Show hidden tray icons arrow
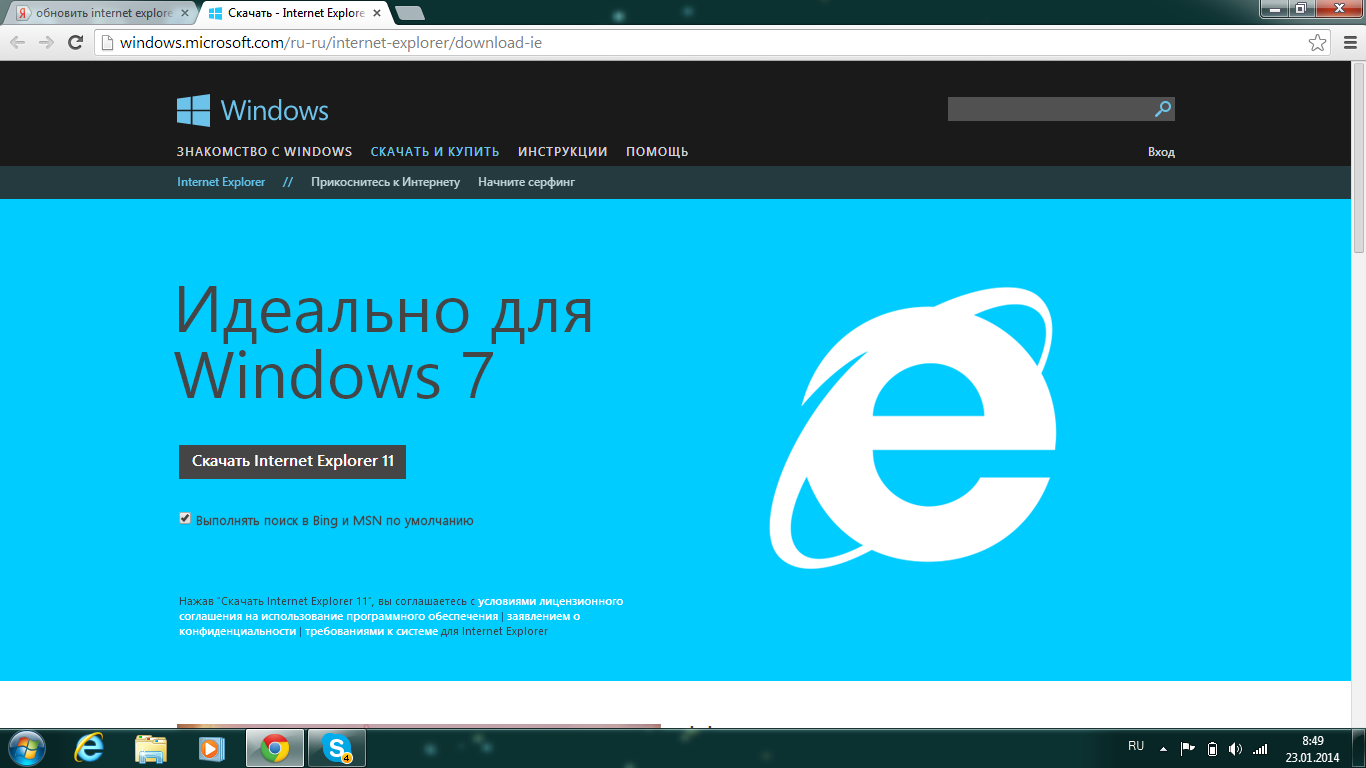 click(1163, 748)
